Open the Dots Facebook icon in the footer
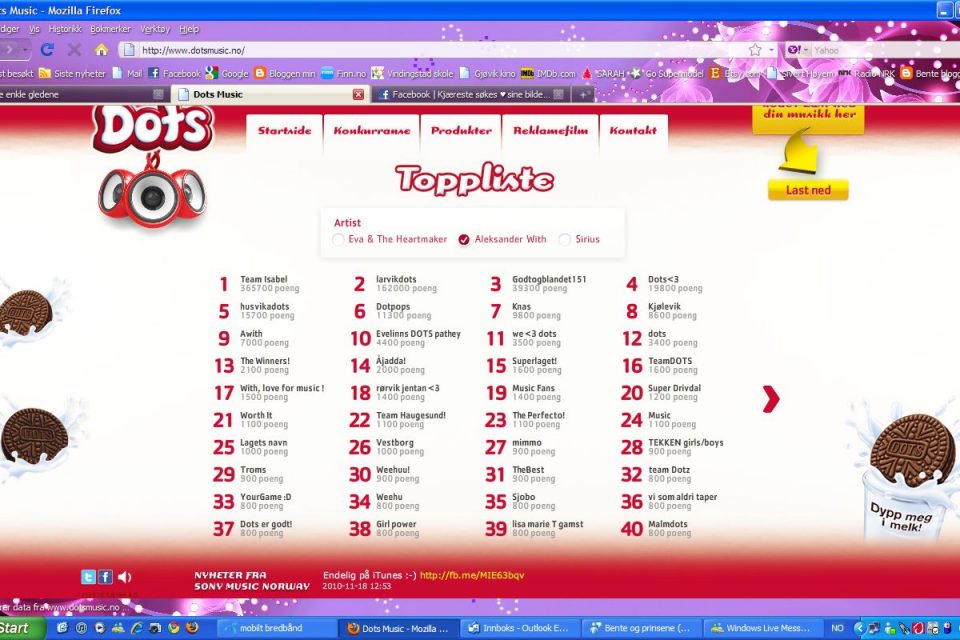 pyautogui.click(x=105, y=577)
